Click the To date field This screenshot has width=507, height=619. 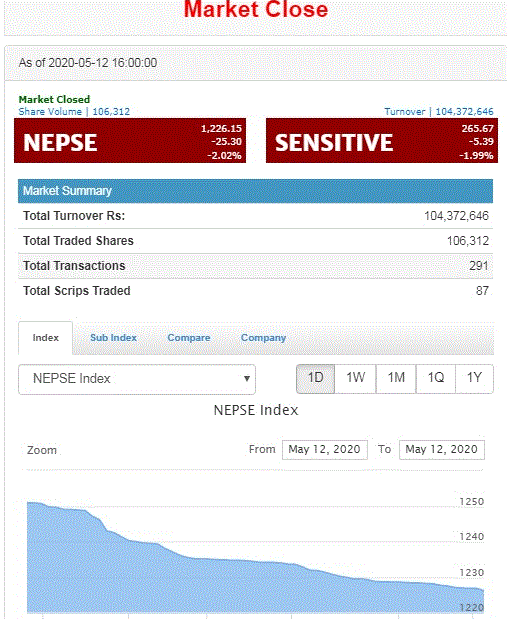442,450
